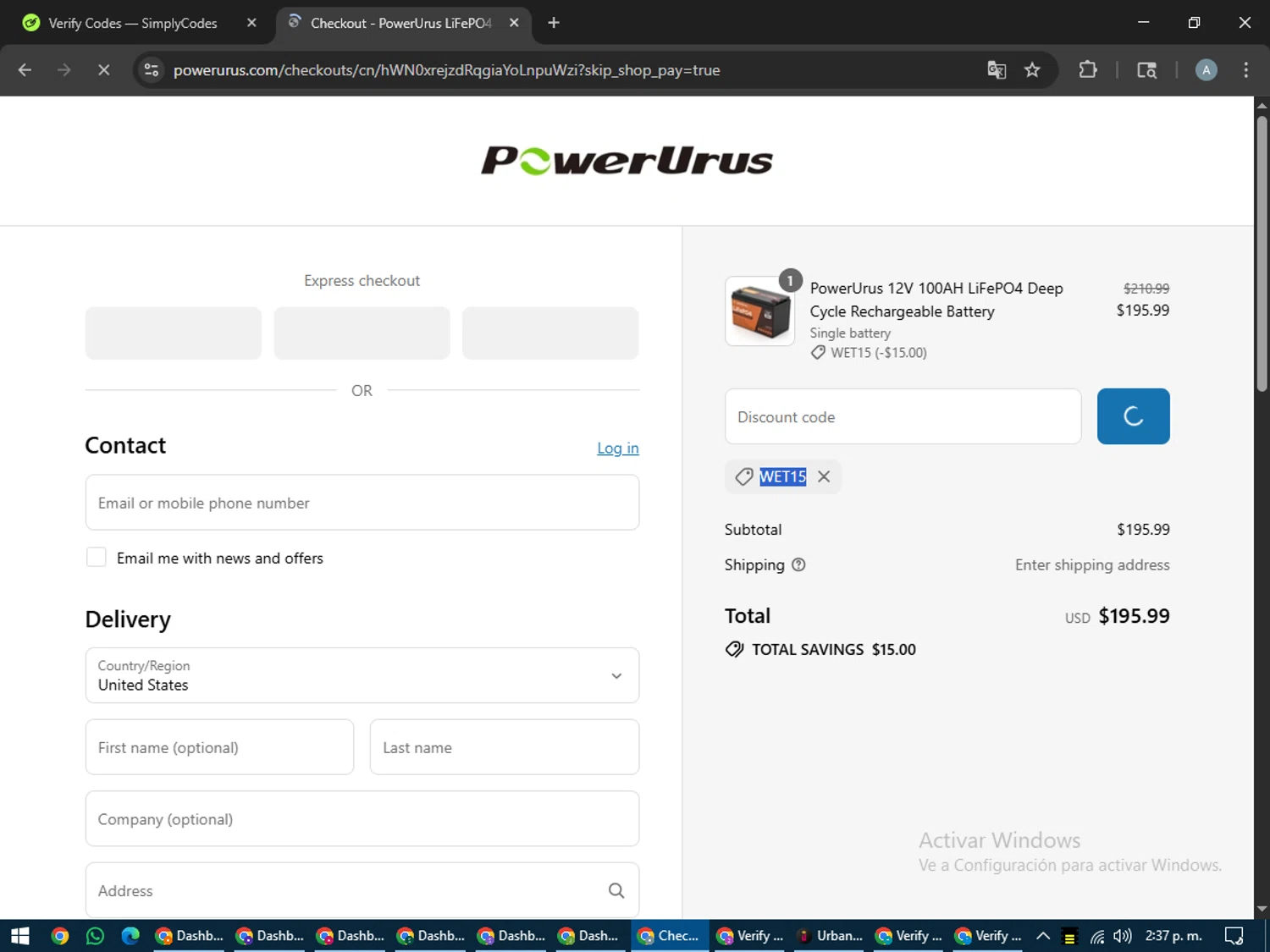1270x952 pixels.
Task: Click the Address field
Action: tap(362, 890)
